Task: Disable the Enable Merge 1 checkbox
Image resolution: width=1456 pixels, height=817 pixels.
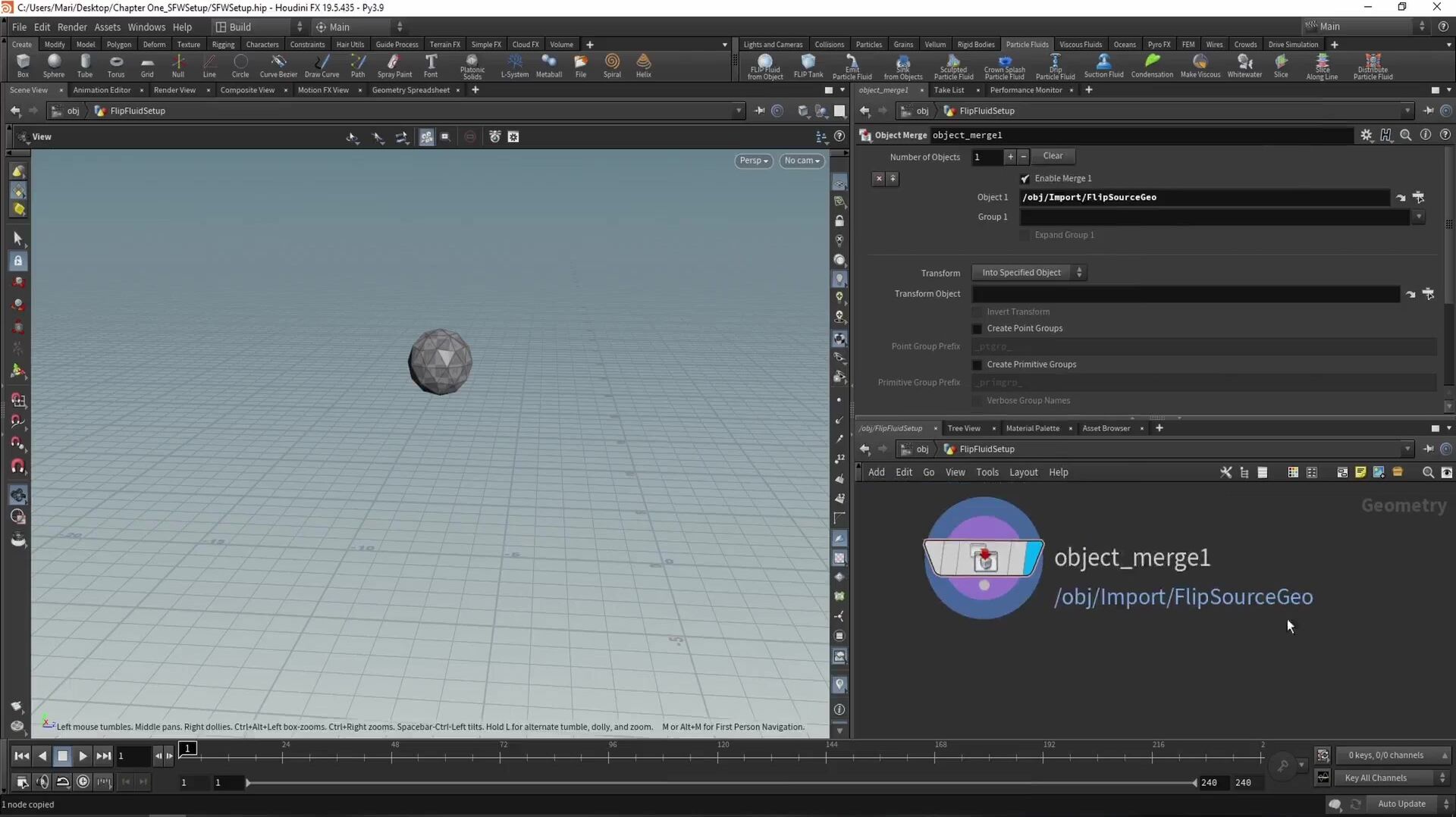Action: (x=1025, y=179)
